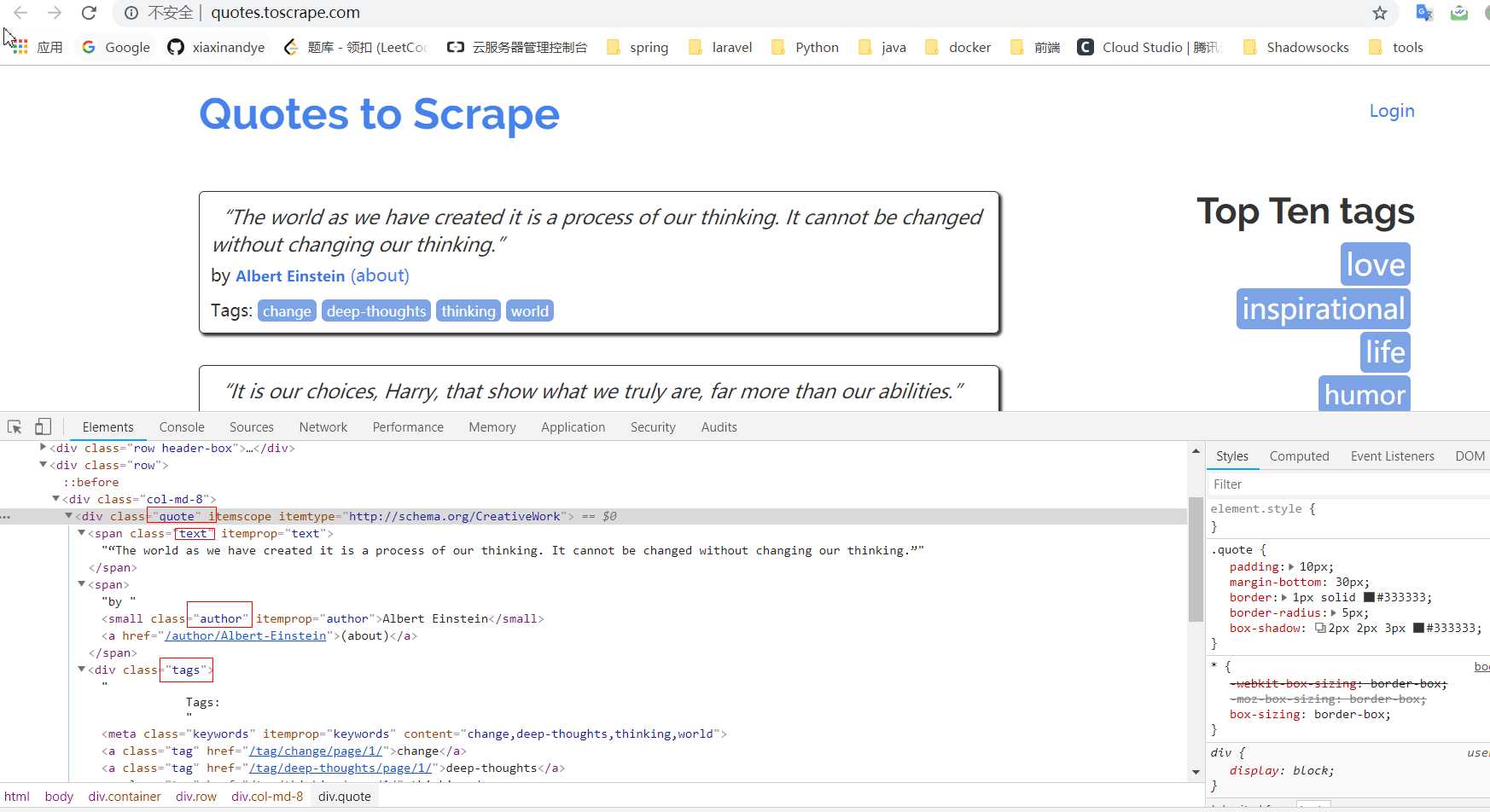Click the /author/Albert-Einstein href in DOM tree
This screenshot has width=1490, height=812.
(x=247, y=635)
